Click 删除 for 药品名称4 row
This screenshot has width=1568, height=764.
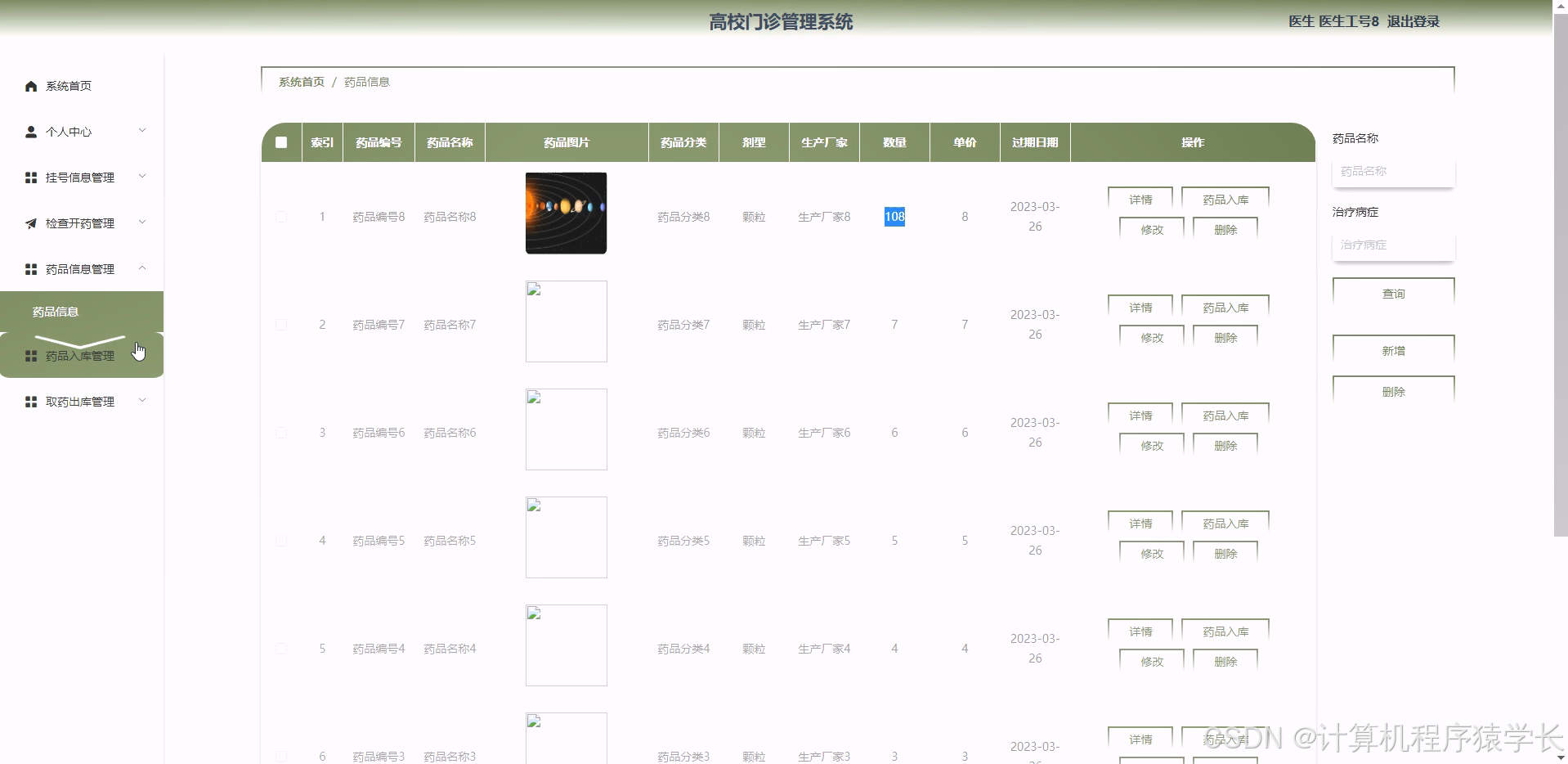pyautogui.click(x=1225, y=662)
